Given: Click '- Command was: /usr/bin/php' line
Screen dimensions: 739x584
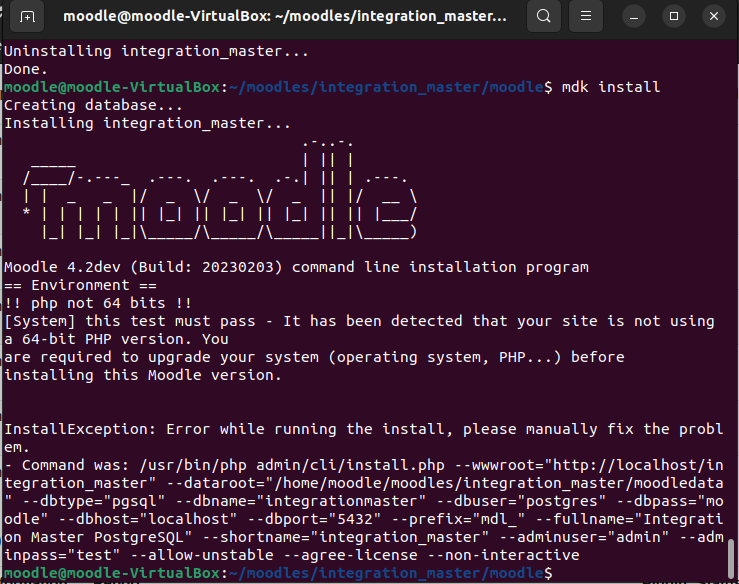Looking at the screenshot, I should point(363,465).
